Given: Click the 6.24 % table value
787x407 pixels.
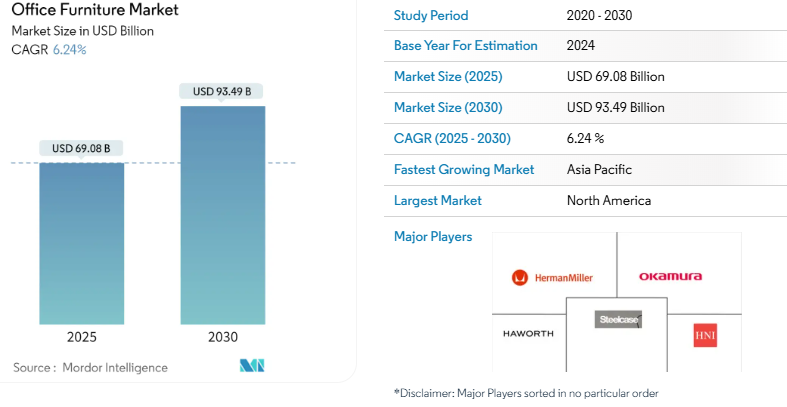Looking at the screenshot, I should tap(585, 139).
